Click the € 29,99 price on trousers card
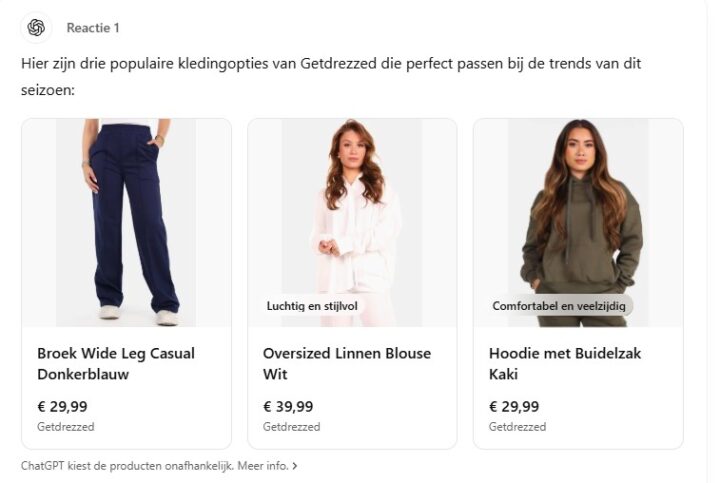720x483 pixels. coord(62,406)
